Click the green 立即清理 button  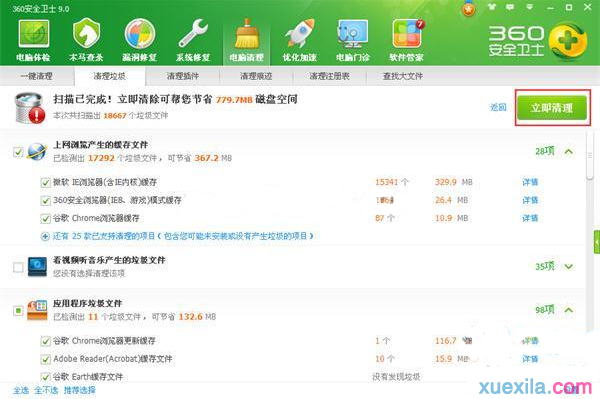coord(552,108)
